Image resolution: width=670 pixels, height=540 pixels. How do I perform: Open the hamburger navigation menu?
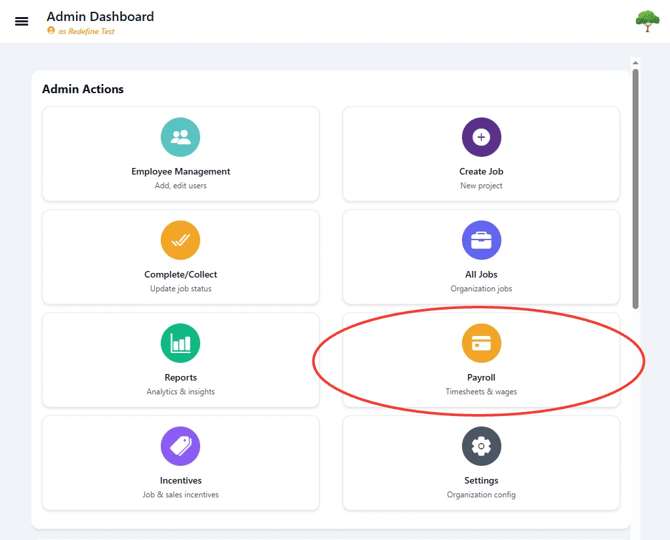[21, 21]
